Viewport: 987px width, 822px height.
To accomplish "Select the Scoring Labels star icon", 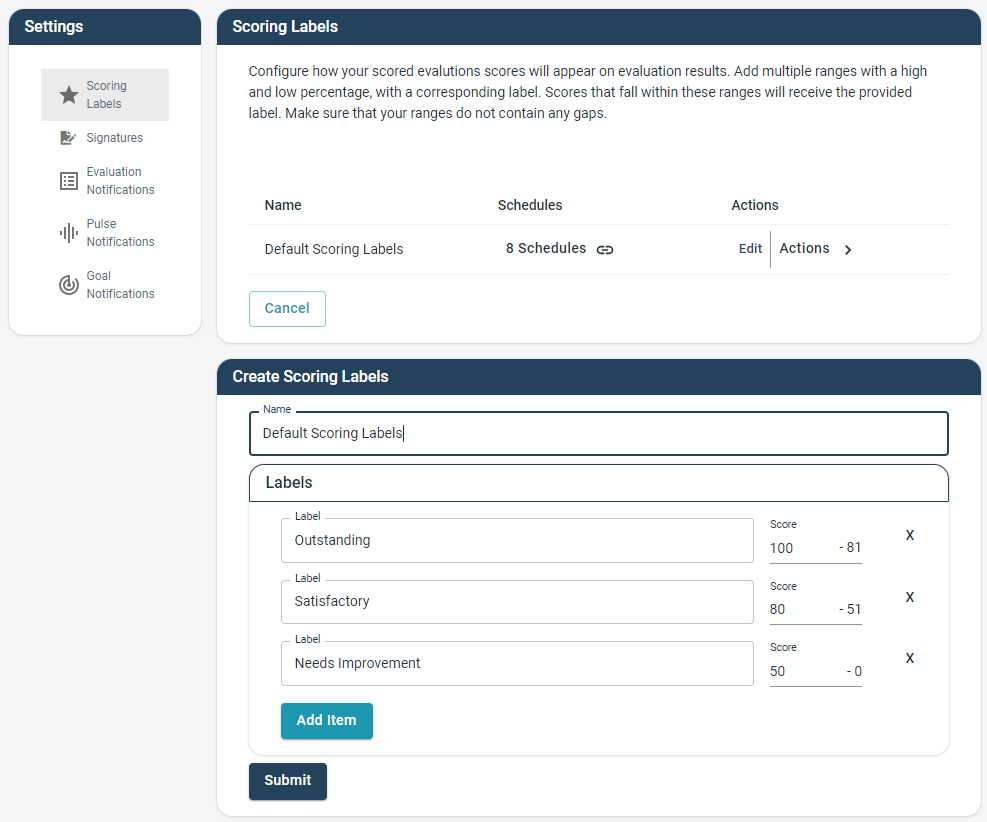I will (x=67, y=94).
